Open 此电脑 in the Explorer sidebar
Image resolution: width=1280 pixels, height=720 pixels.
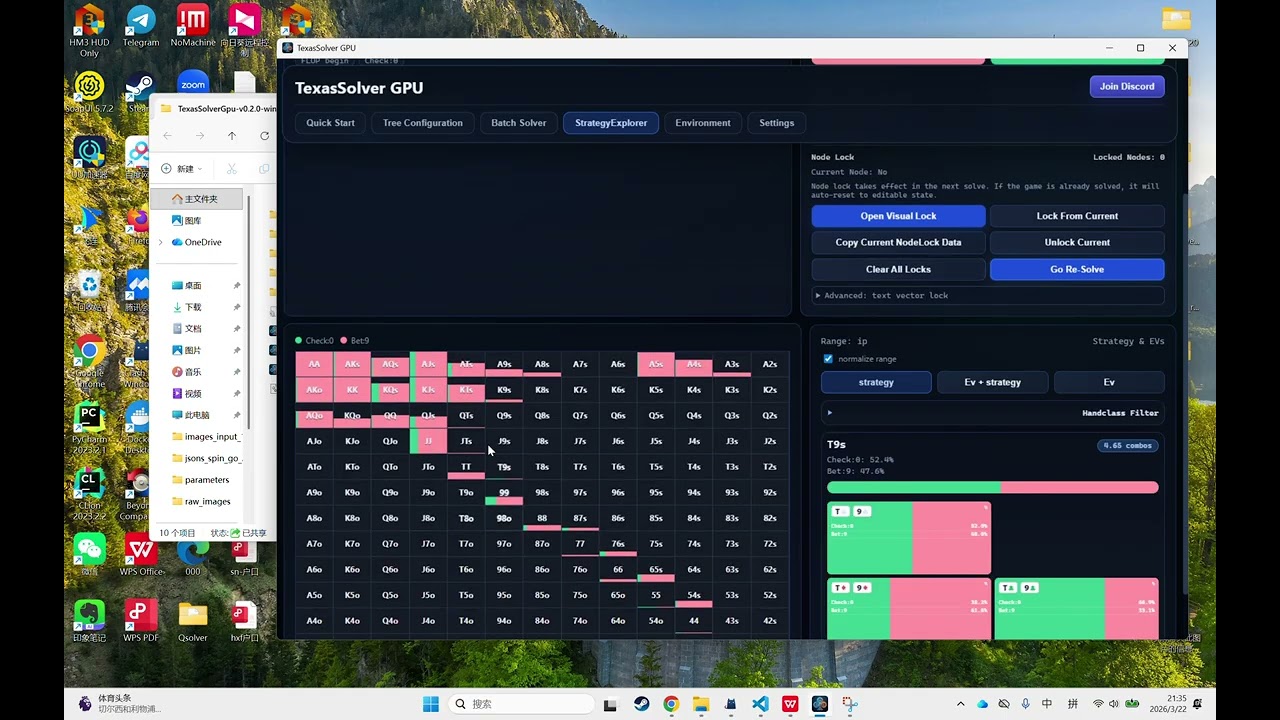pos(196,415)
